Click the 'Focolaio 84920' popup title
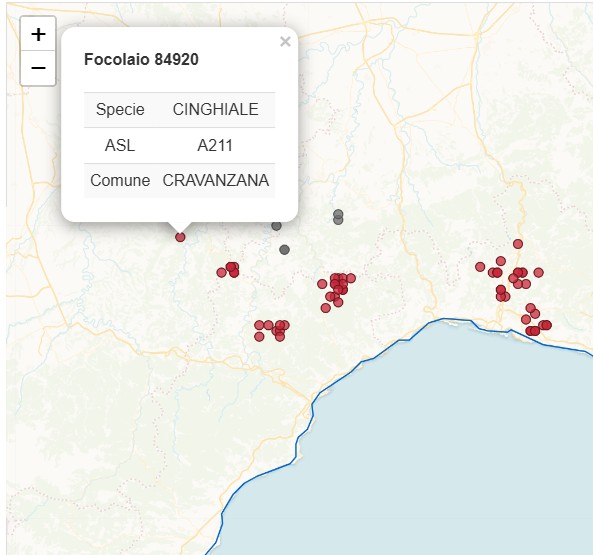Viewport: 593px width, 555px height. coord(141,60)
